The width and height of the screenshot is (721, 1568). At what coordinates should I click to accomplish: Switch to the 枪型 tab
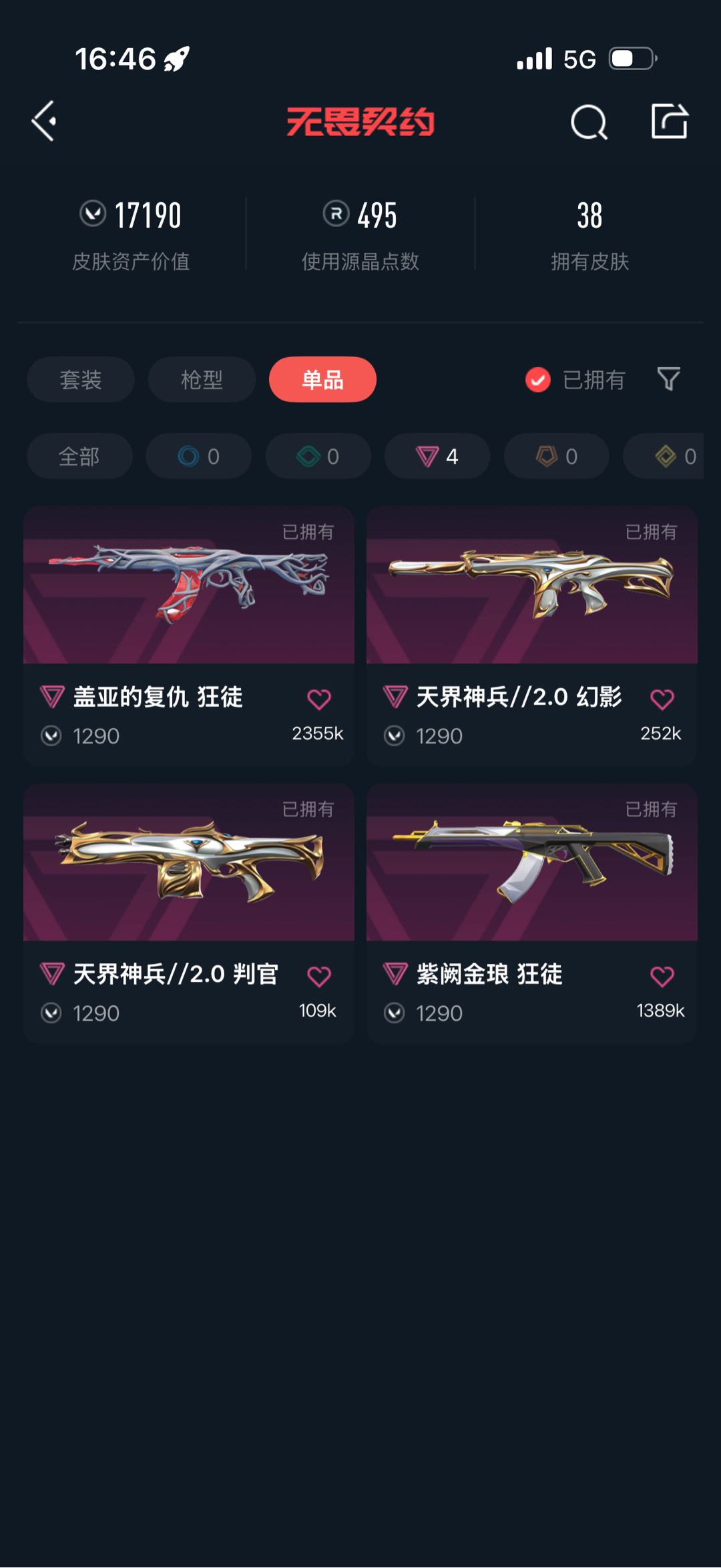pos(202,379)
